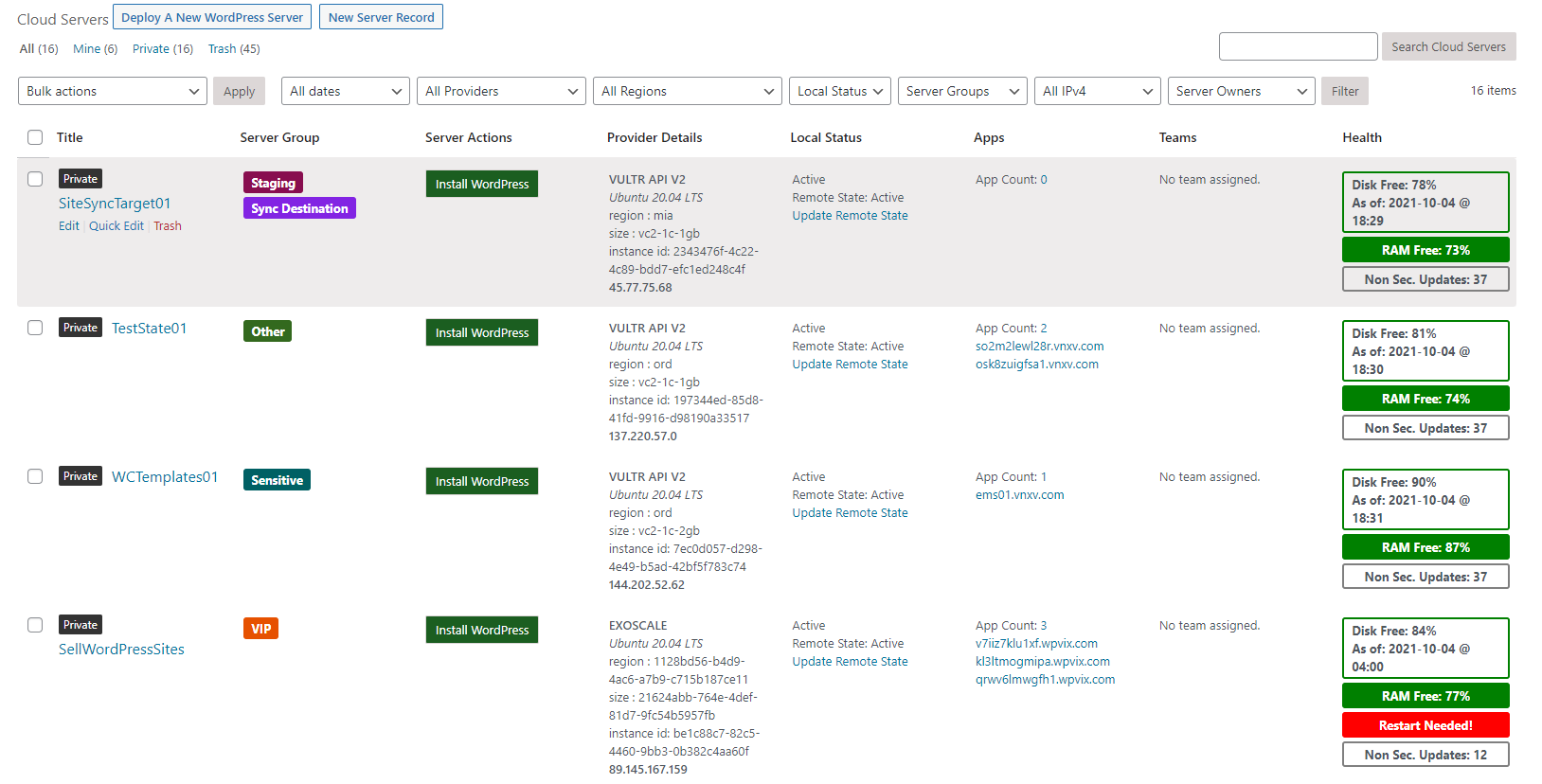1542x784 pixels.
Task: Switch to the Trash (45) view
Action: pyautogui.click(x=234, y=49)
